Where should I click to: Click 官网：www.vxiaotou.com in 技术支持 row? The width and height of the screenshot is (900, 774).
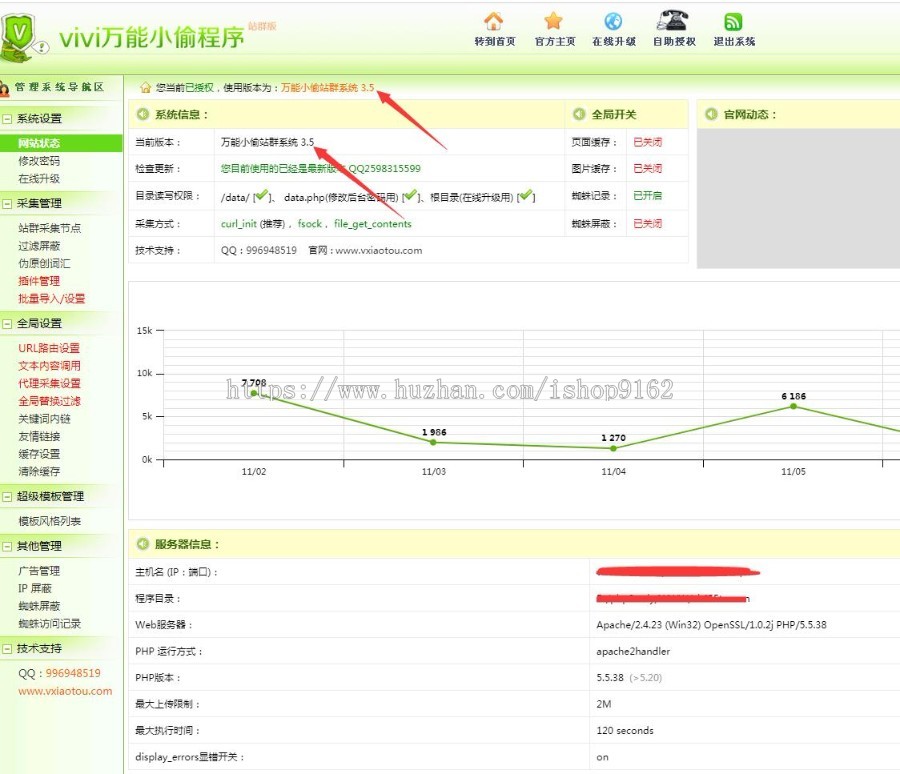coord(365,250)
